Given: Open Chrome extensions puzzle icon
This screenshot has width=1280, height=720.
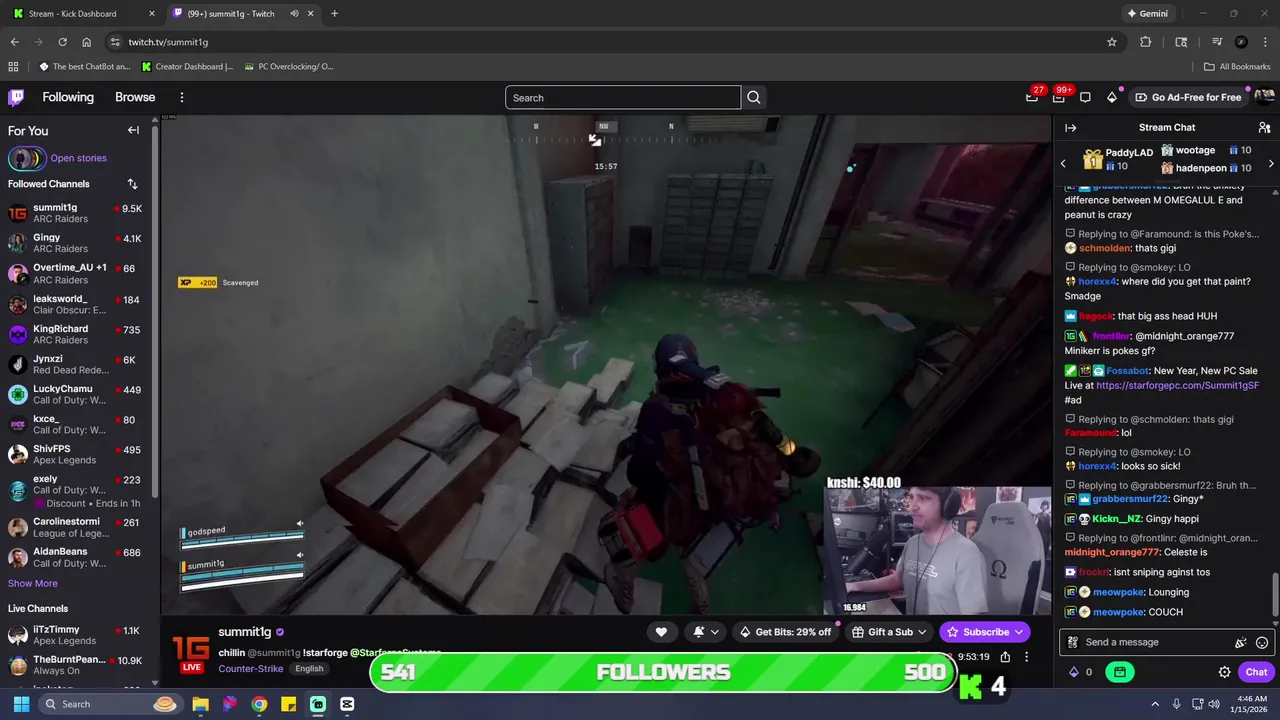Looking at the screenshot, I should coord(1146,42).
